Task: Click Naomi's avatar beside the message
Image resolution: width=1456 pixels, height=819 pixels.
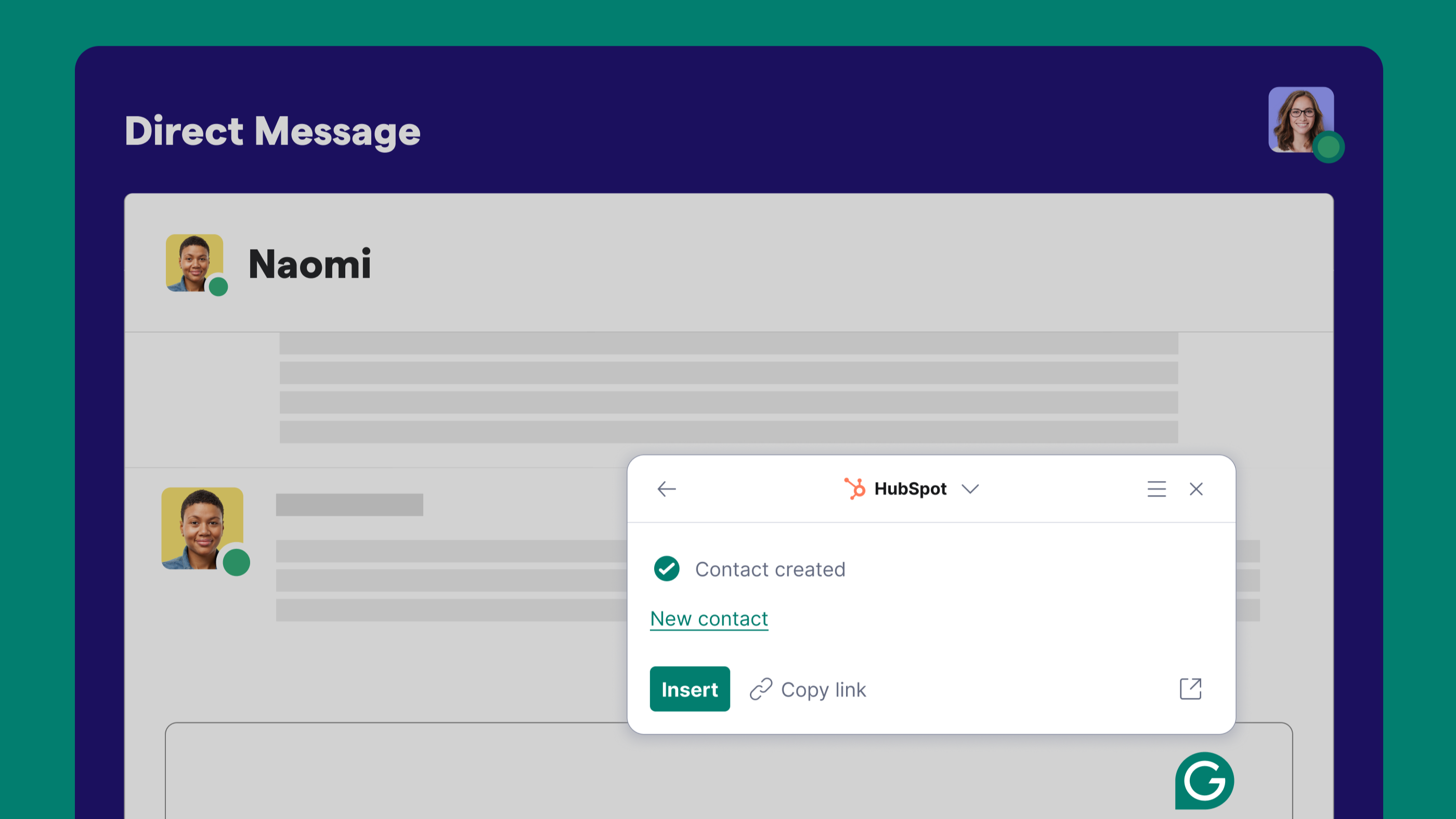Action: (202, 528)
